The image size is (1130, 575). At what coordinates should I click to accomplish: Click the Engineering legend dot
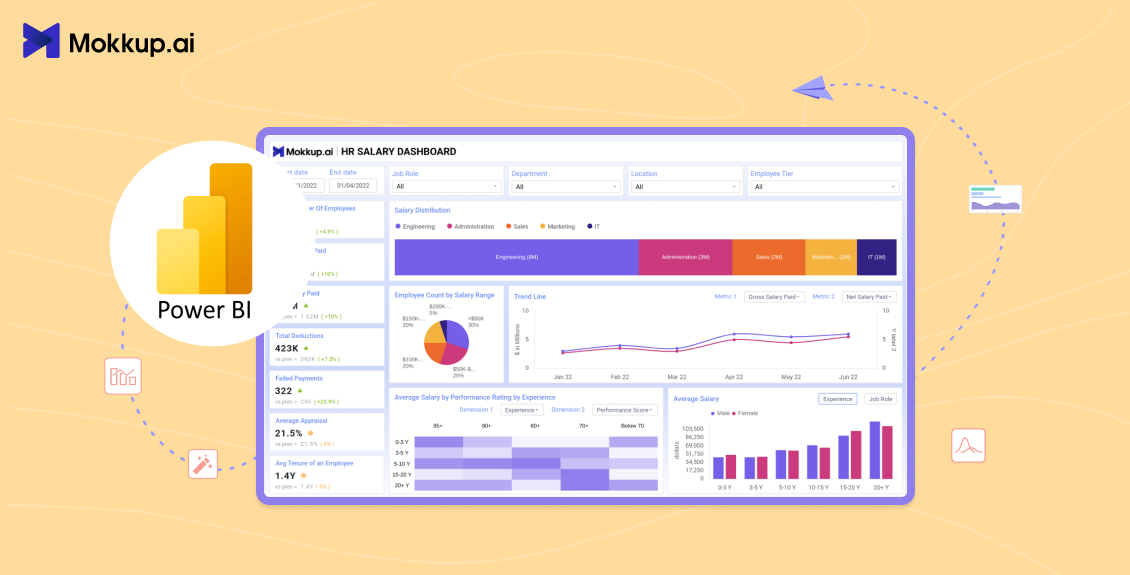[398, 226]
